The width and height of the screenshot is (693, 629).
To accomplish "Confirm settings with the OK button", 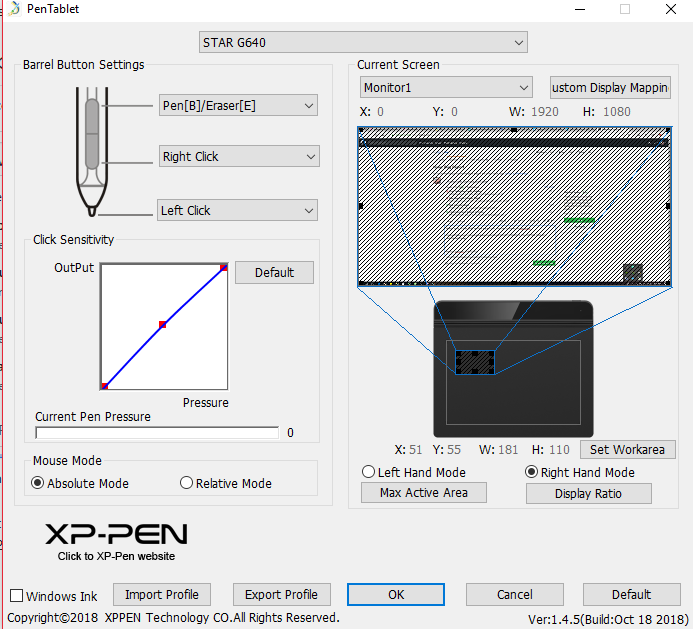I will [396, 595].
